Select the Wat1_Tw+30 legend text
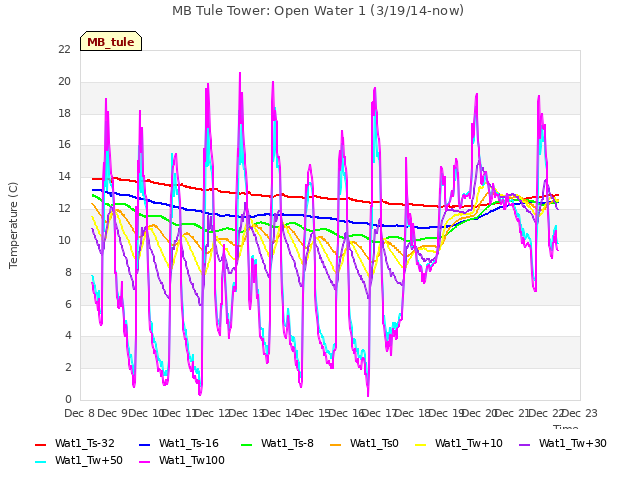This screenshot has height=480, width=640. point(572,444)
